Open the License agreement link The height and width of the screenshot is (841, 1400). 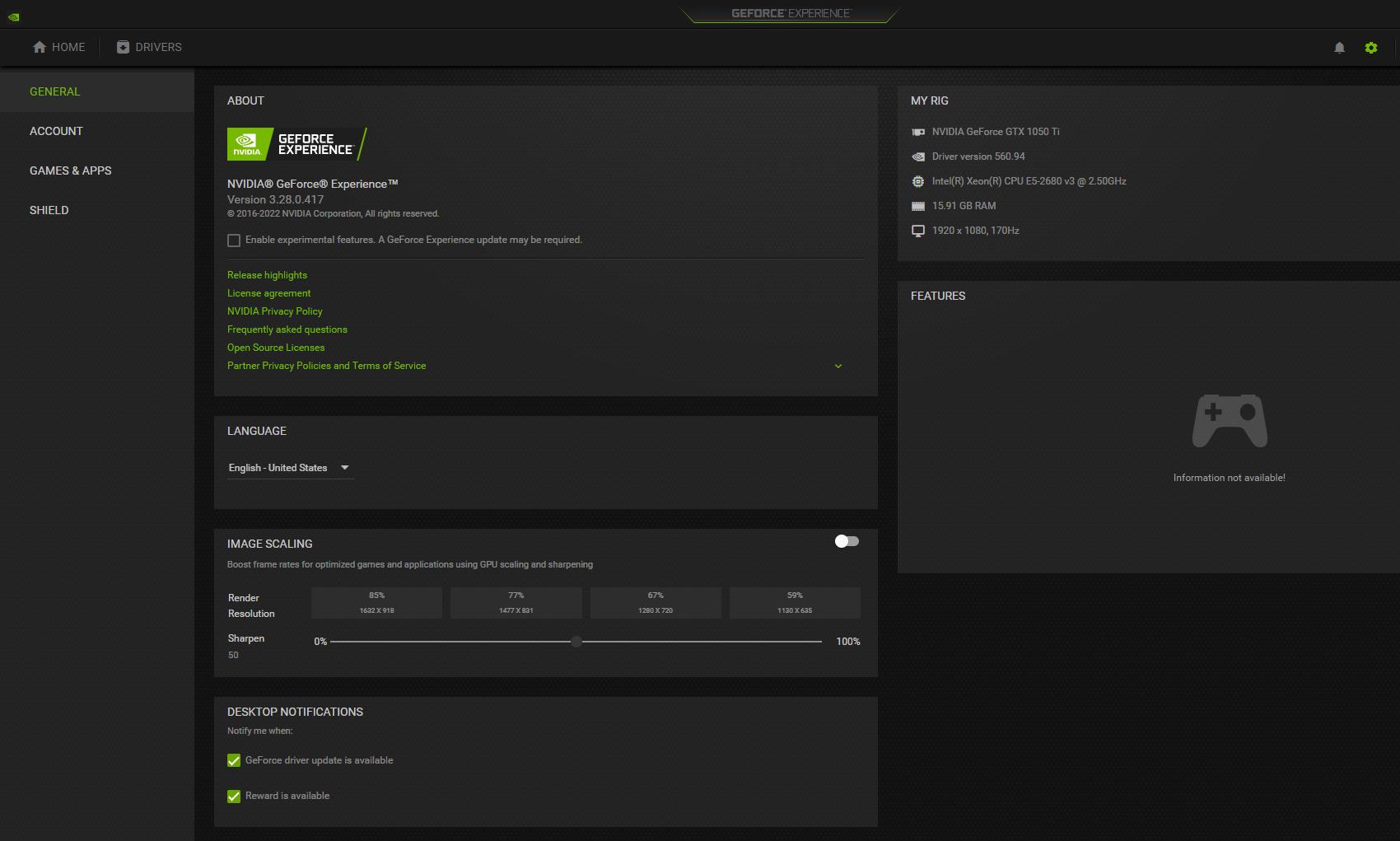pyautogui.click(x=269, y=293)
